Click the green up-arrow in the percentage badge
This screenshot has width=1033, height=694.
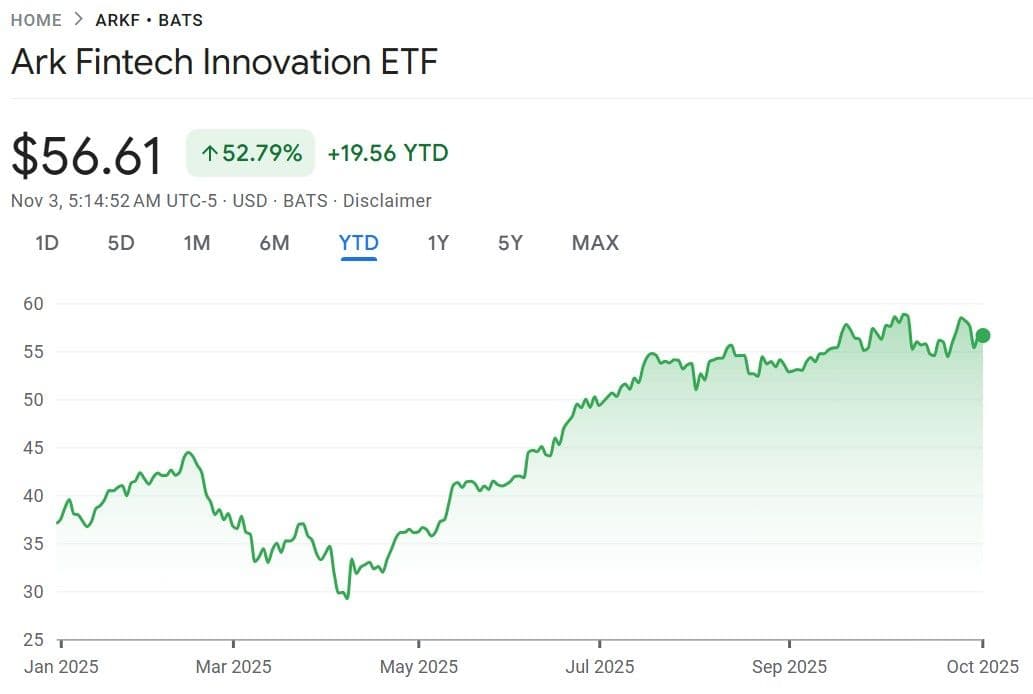pyautogui.click(x=209, y=153)
